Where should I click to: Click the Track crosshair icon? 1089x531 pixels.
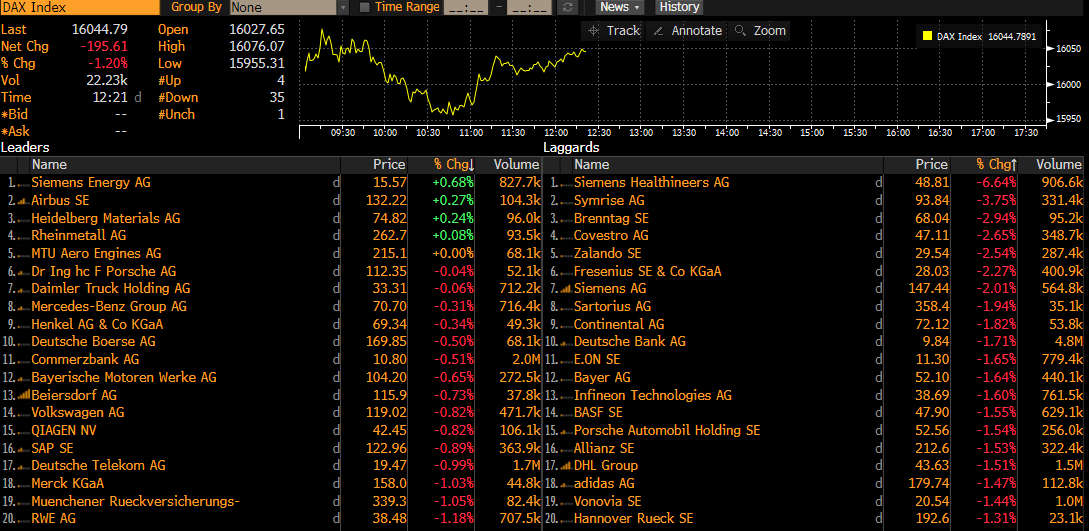593,31
